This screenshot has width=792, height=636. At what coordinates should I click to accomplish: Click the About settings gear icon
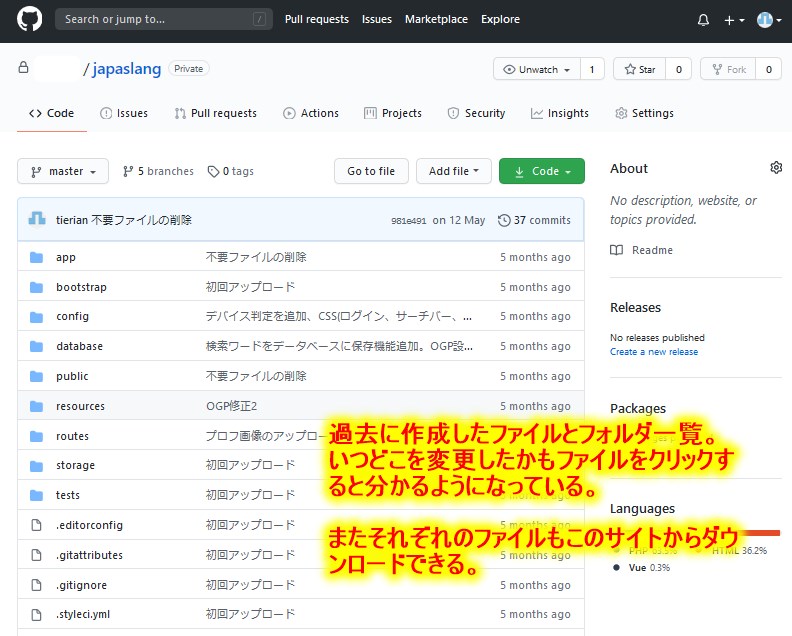[x=776, y=168]
